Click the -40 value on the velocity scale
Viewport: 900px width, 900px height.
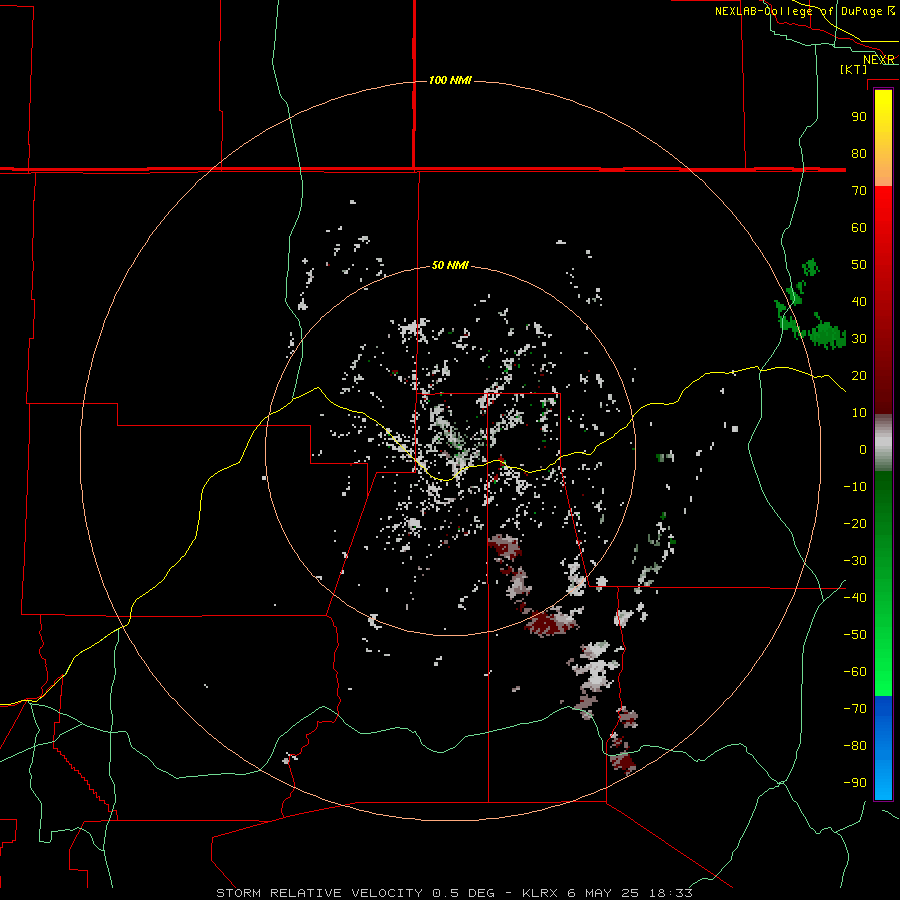pyautogui.click(x=855, y=598)
